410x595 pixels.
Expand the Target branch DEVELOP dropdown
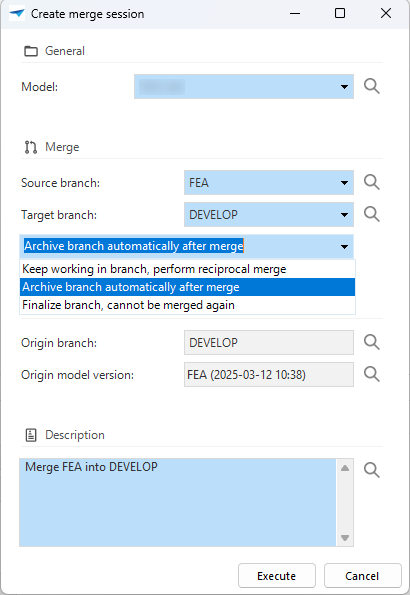(269, 214)
